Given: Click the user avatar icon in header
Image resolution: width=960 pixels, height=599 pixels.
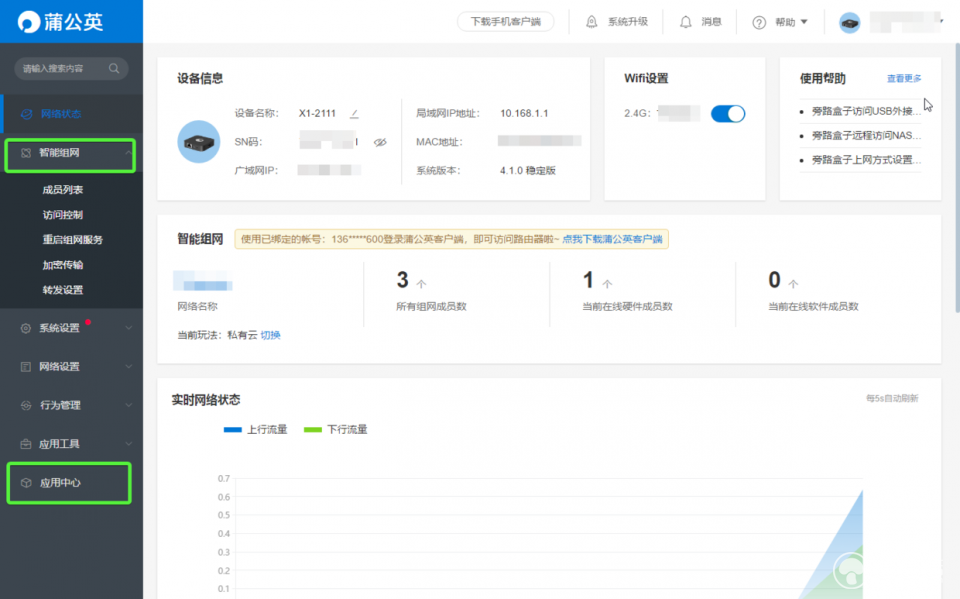Looking at the screenshot, I should (x=850, y=23).
